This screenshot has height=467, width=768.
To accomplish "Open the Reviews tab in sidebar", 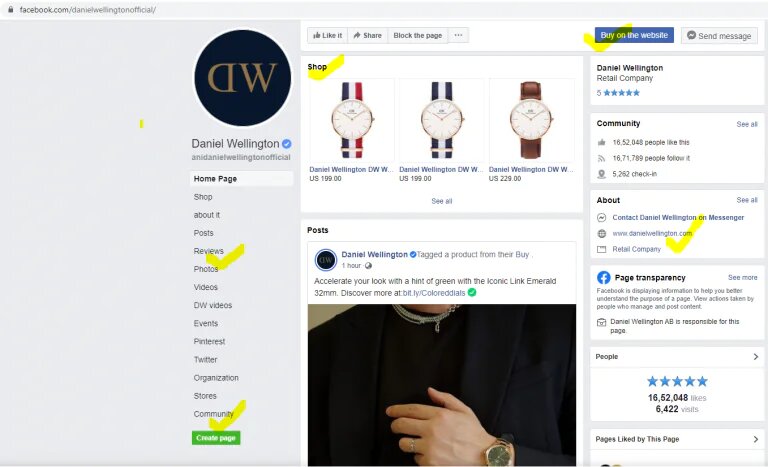I will [208, 251].
